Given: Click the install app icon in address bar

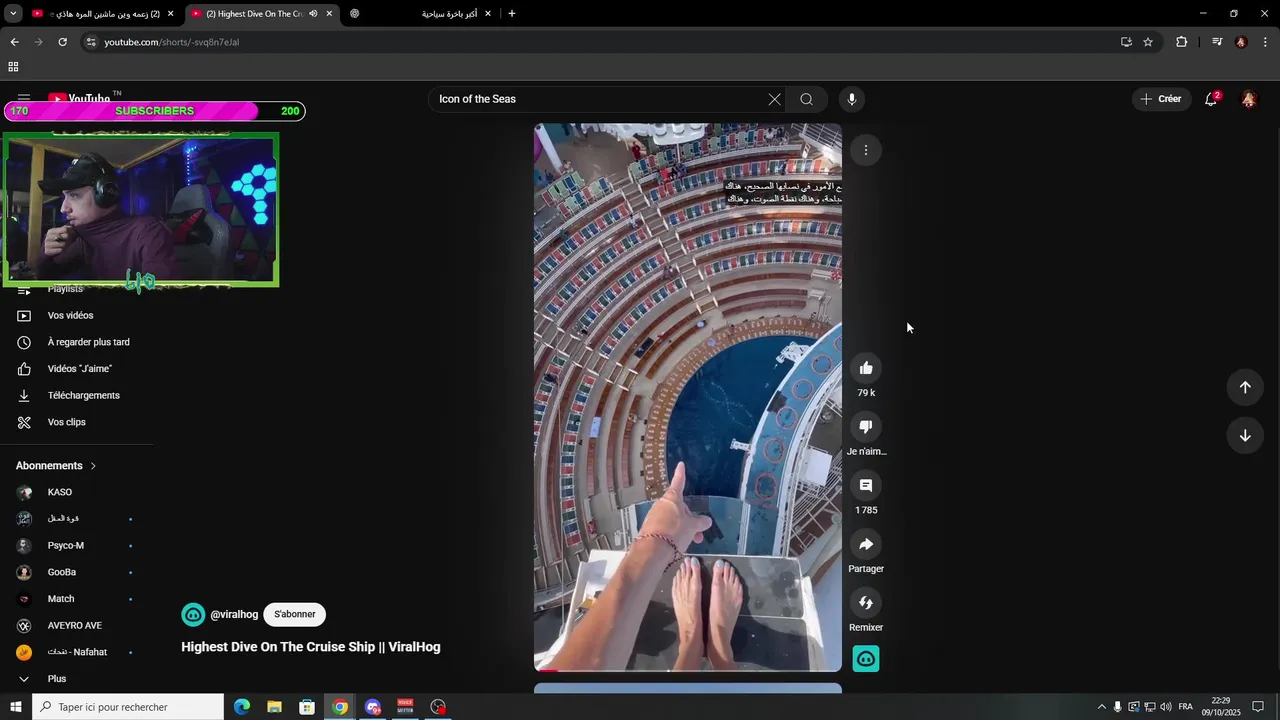Looking at the screenshot, I should coord(1126,42).
